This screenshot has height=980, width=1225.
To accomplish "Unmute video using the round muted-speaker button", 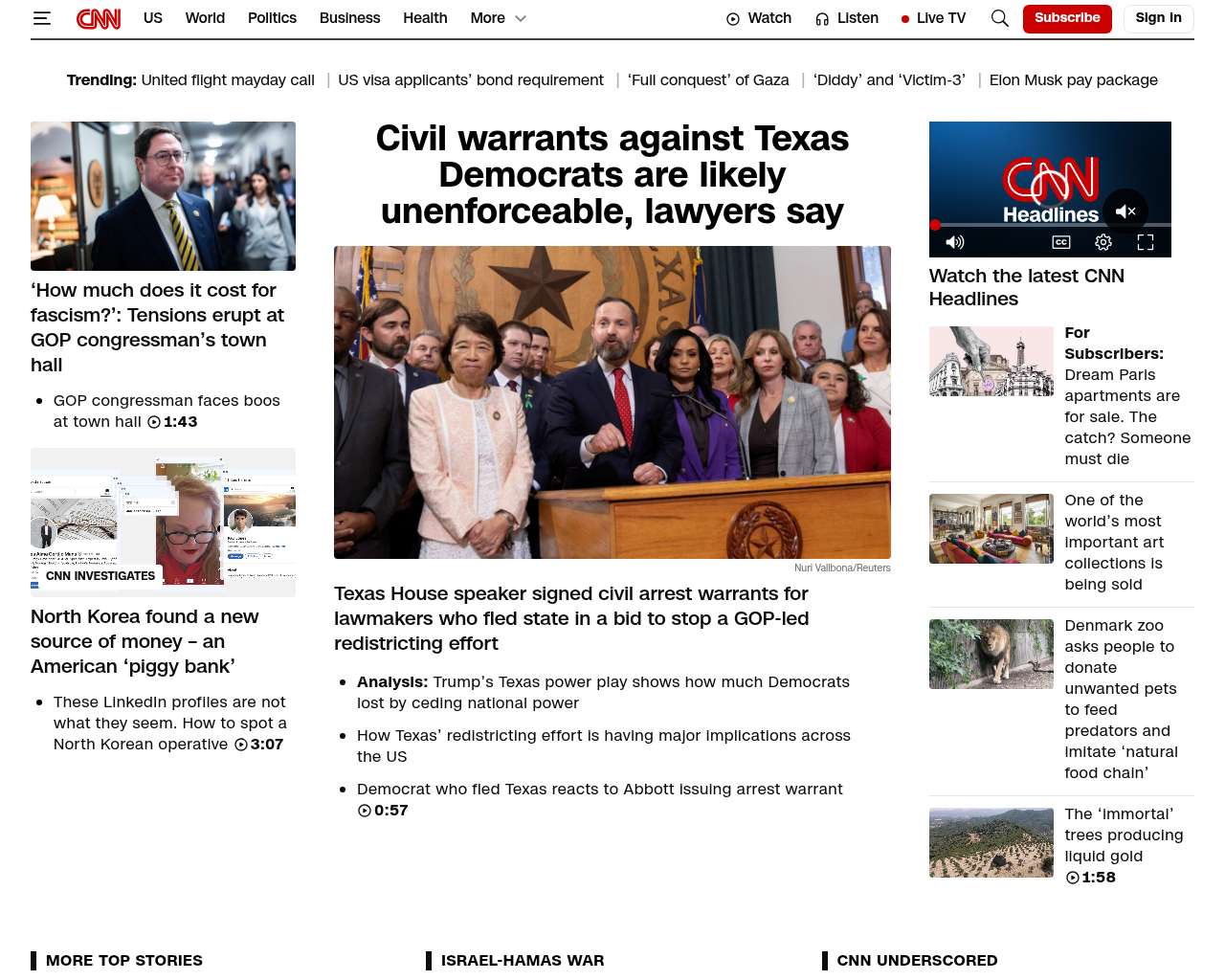I will (1125, 212).
